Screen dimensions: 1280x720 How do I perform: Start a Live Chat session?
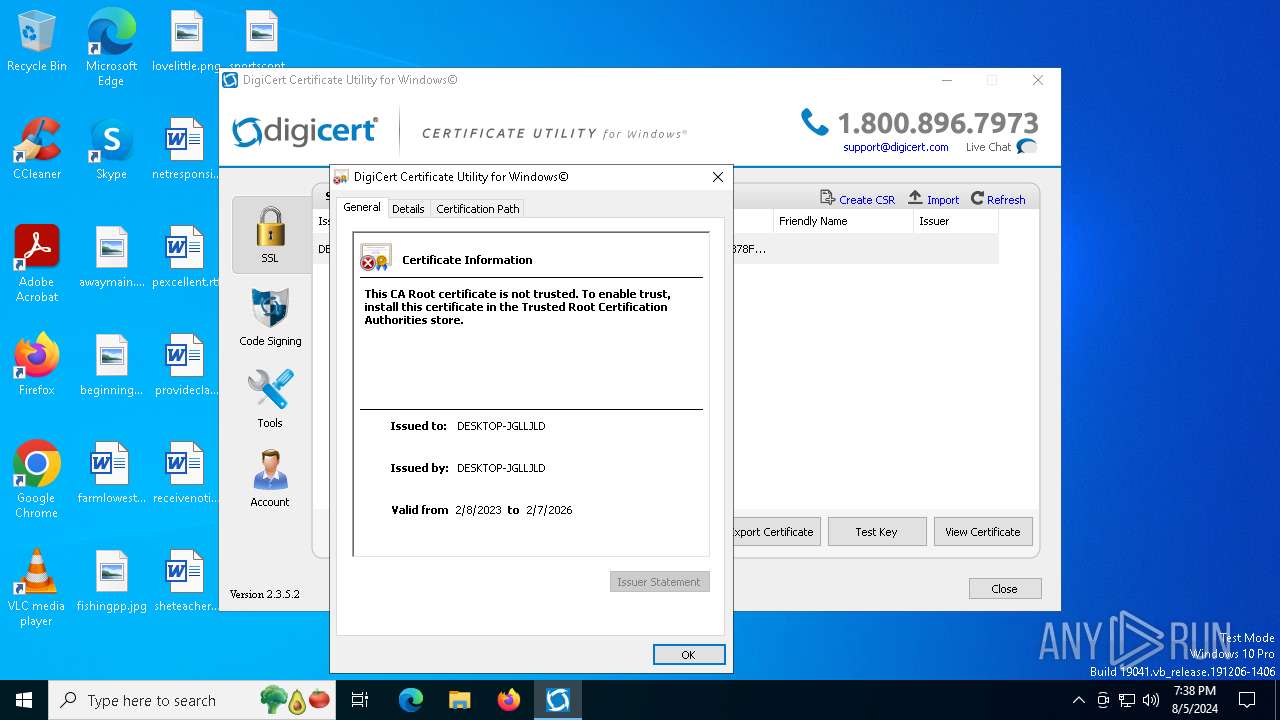coord(1001,147)
